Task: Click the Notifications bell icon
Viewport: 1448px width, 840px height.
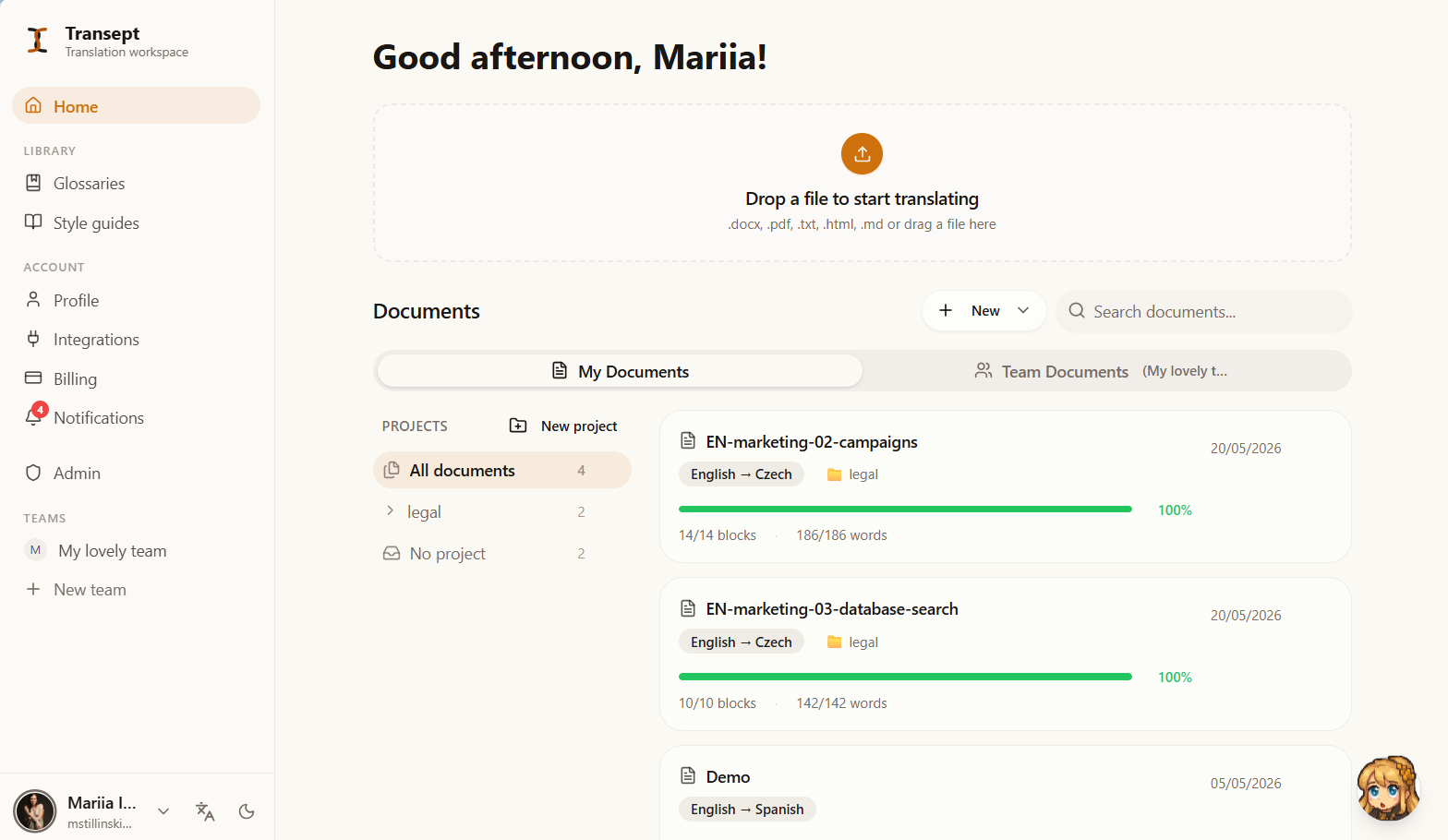Action: (33, 417)
